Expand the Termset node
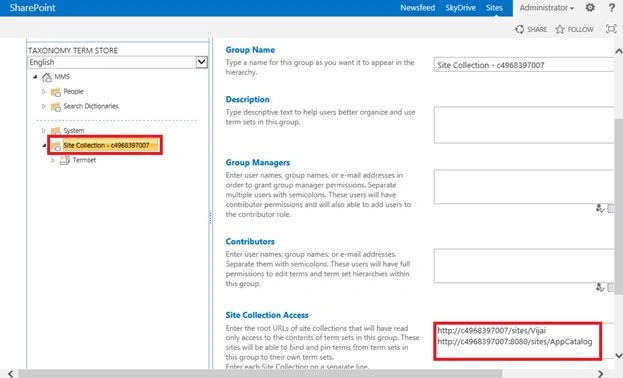This screenshot has width=623, height=378. [52, 160]
